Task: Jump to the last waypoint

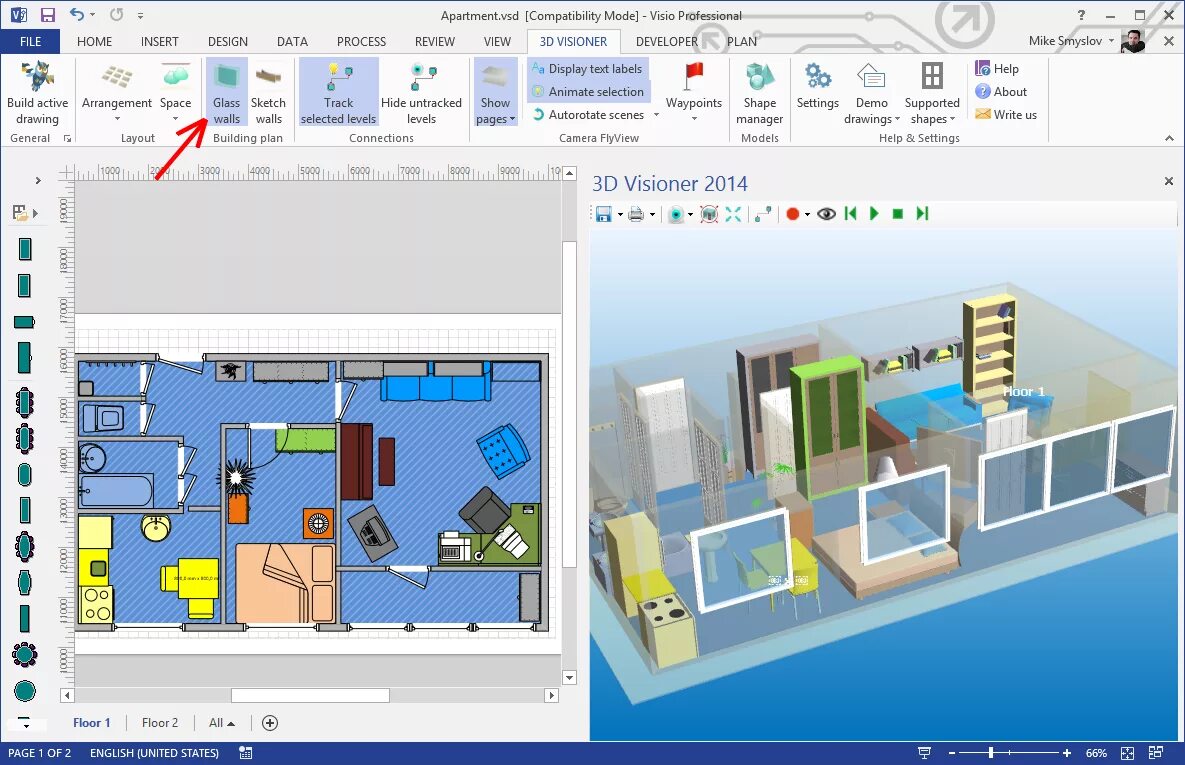Action: (x=922, y=214)
